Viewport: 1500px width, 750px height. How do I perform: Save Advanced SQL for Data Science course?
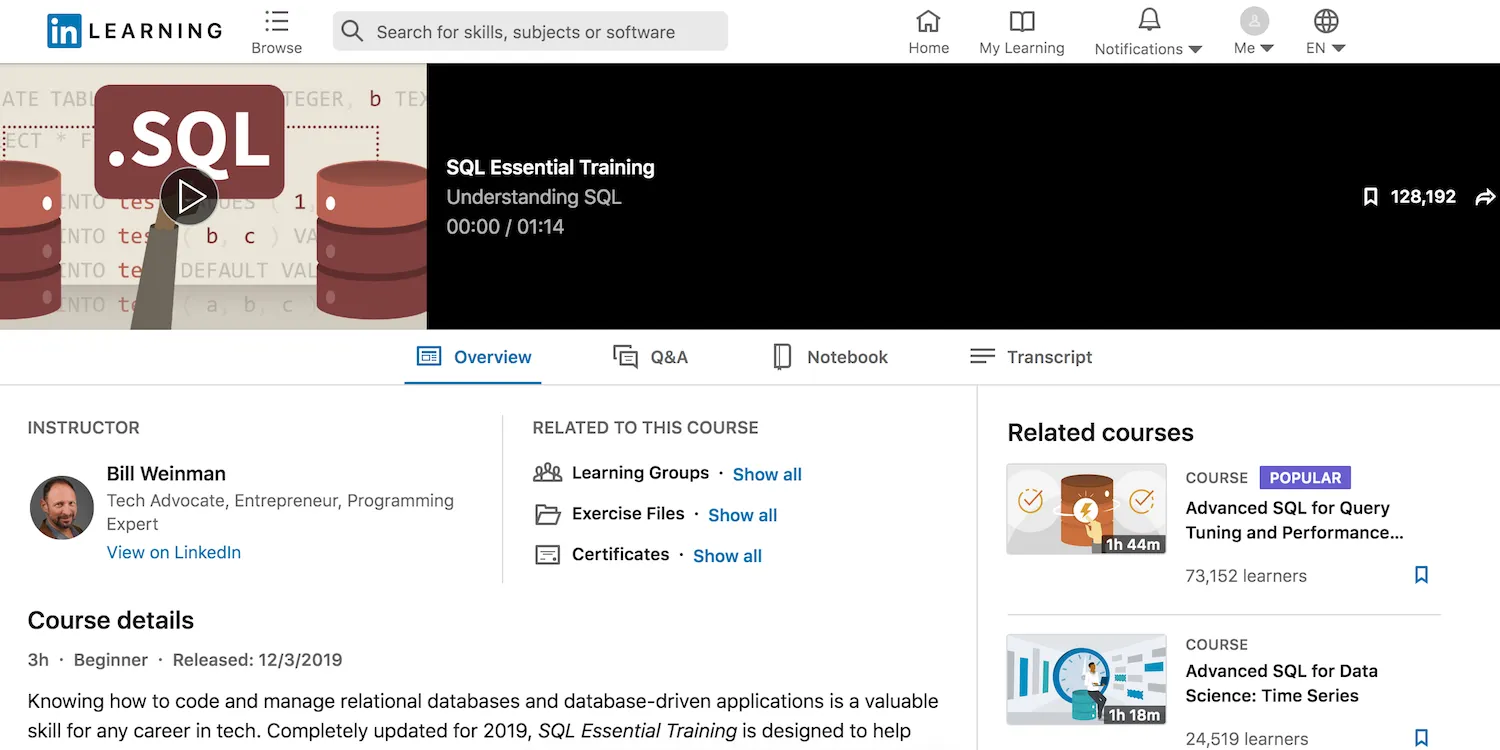pos(1421,738)
